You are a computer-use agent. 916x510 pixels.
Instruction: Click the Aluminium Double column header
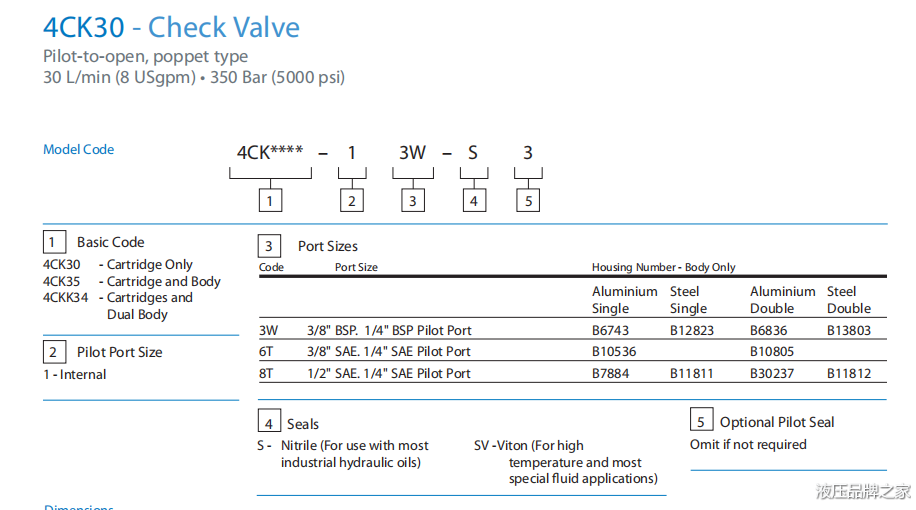tap(783, 300)
